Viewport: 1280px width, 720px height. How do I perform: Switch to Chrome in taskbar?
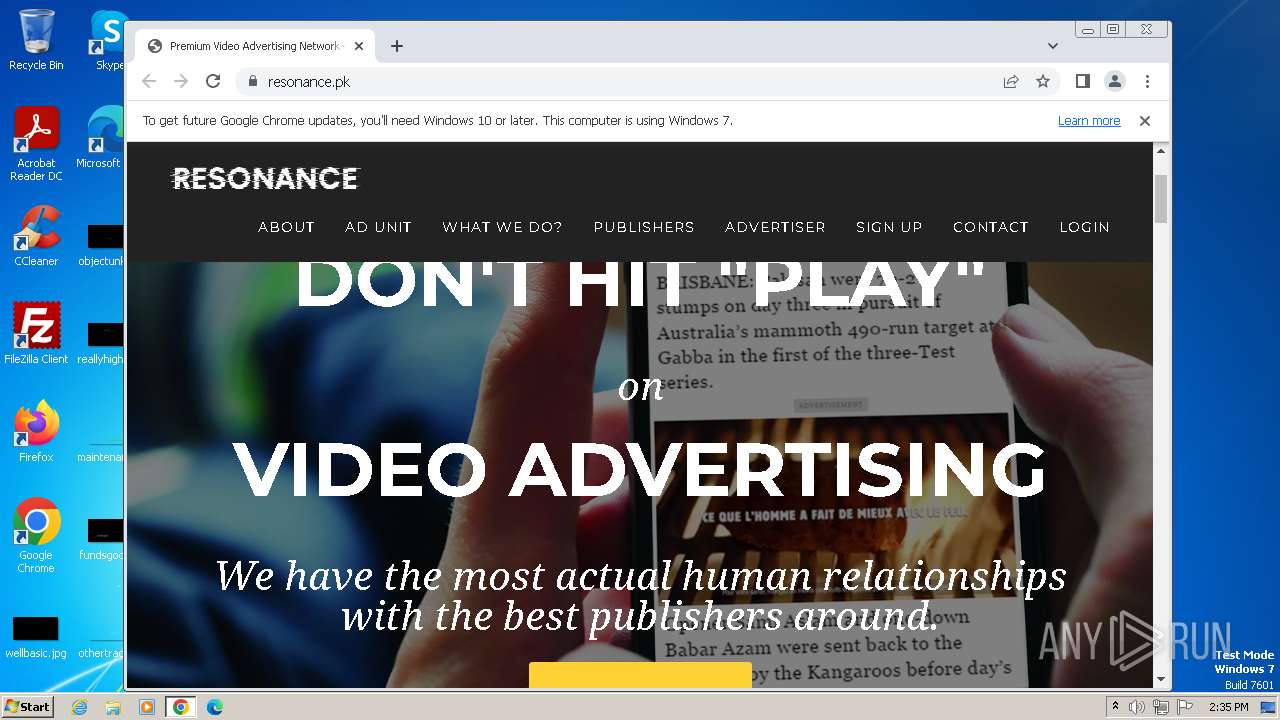tap(180, 707)
